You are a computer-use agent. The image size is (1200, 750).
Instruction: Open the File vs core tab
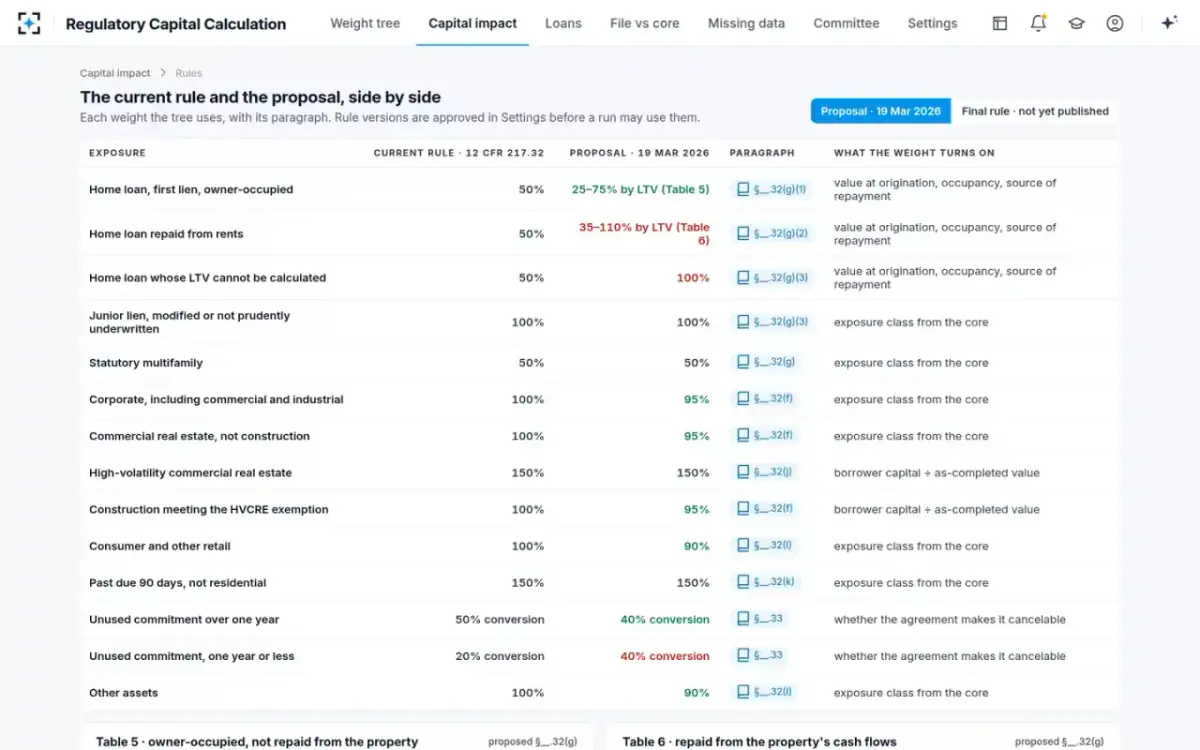645,23
